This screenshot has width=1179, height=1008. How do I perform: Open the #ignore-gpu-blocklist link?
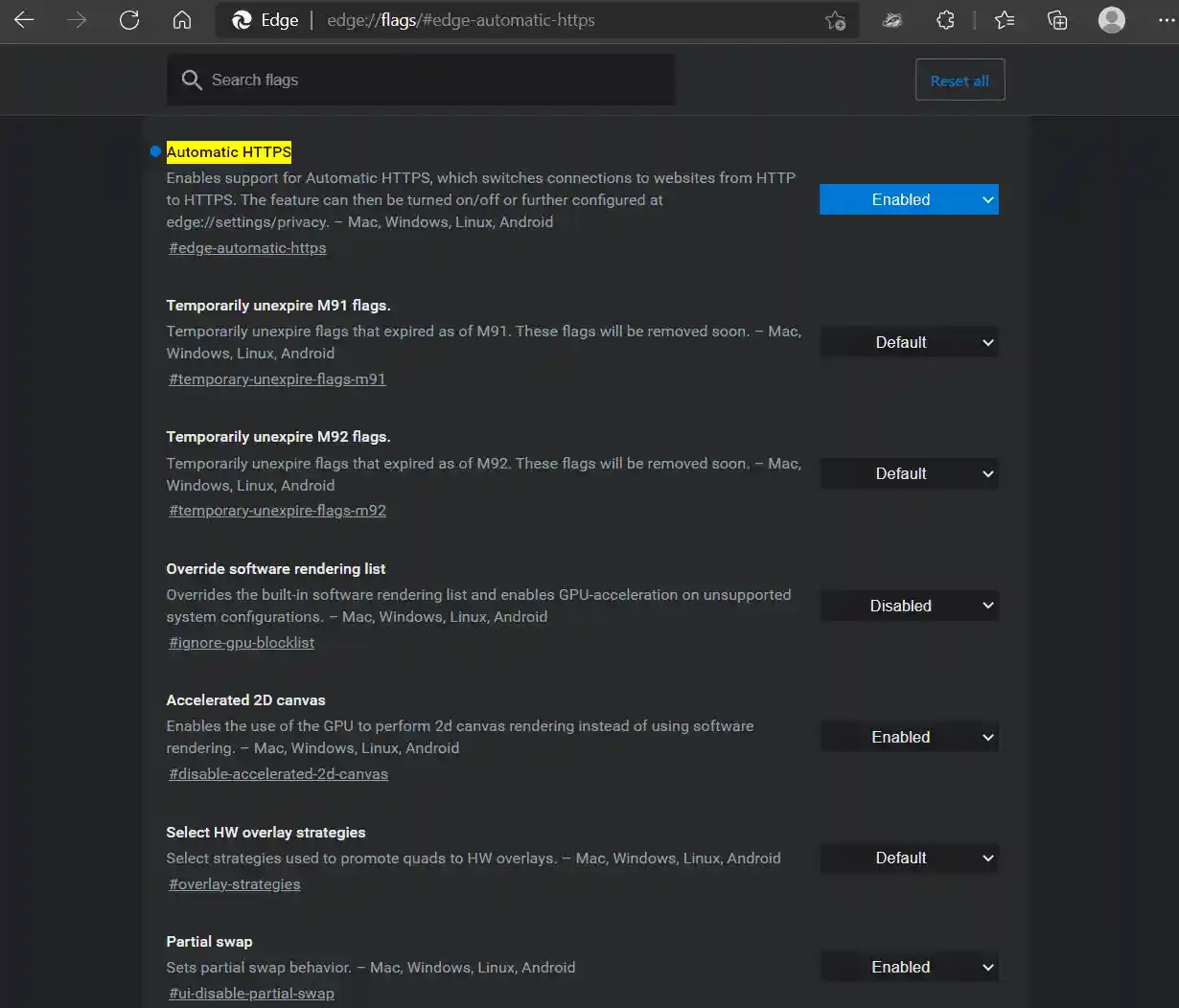241,642
